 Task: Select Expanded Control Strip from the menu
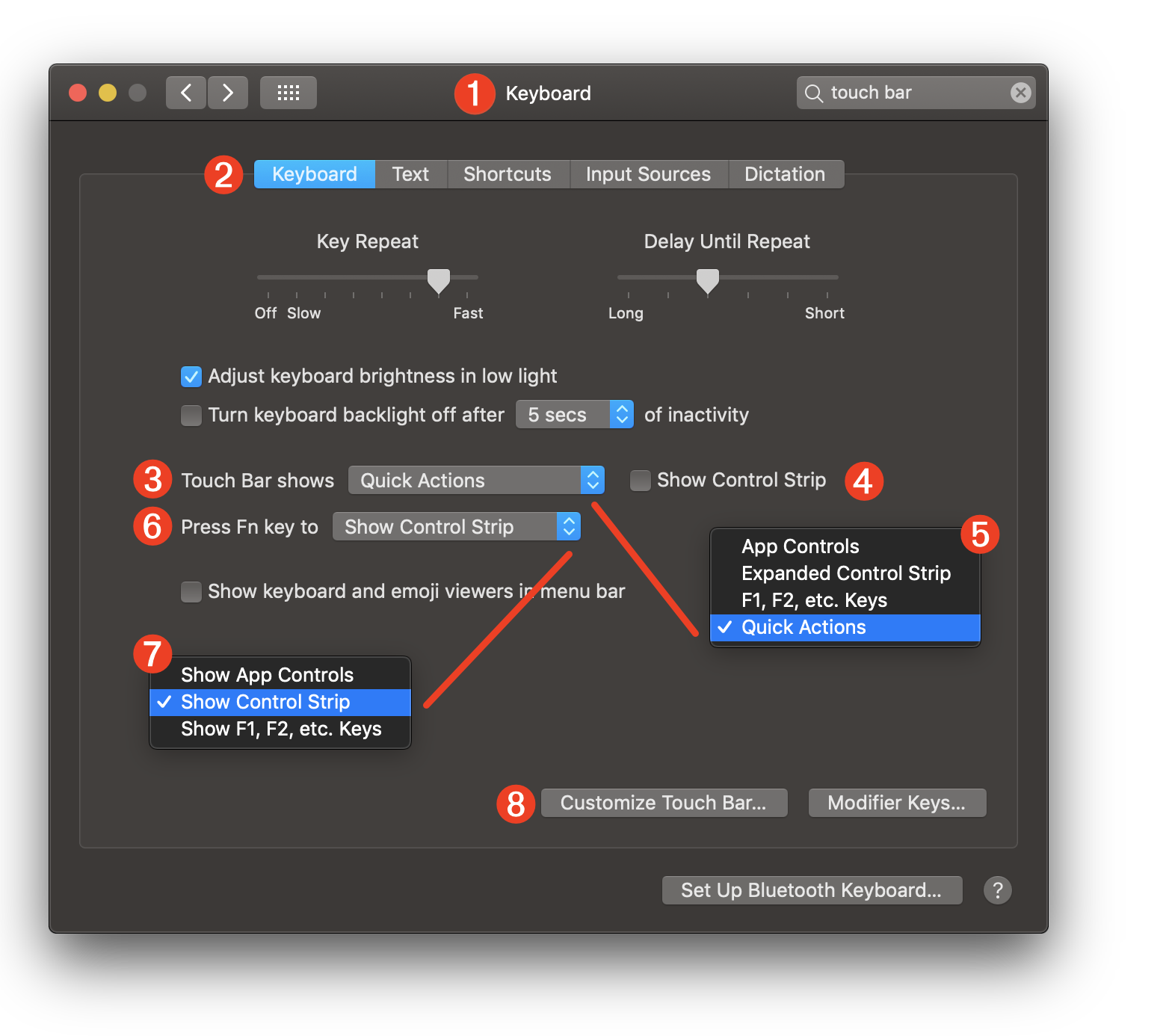845,573
